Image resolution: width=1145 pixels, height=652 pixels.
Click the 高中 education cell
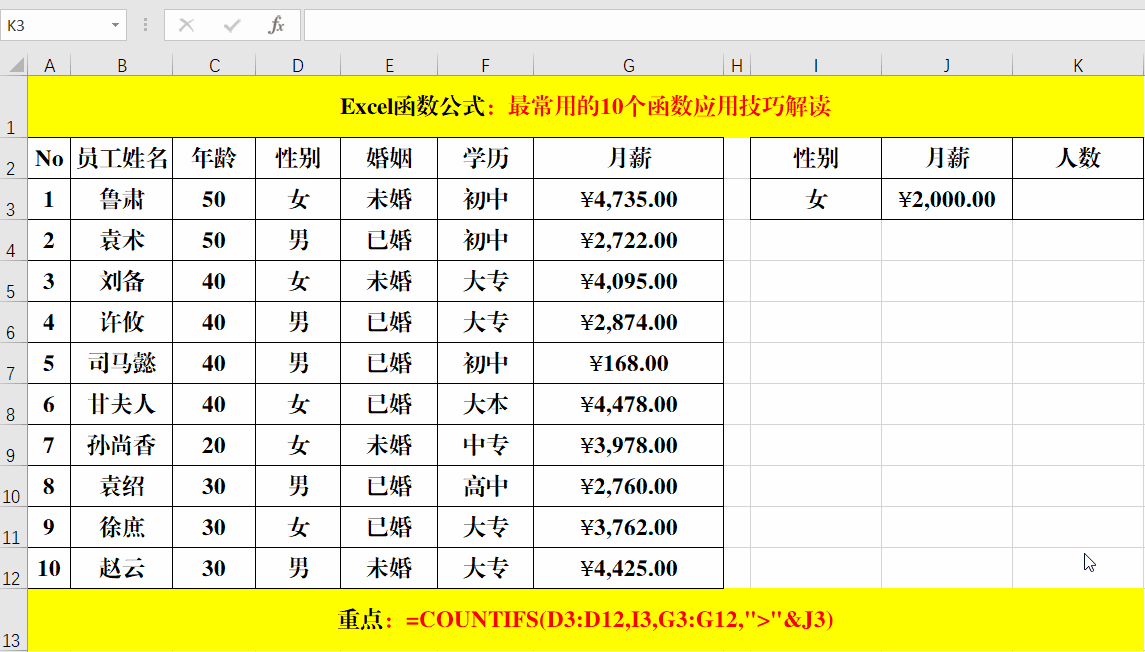pyautogui.click(x=486, y=486)
